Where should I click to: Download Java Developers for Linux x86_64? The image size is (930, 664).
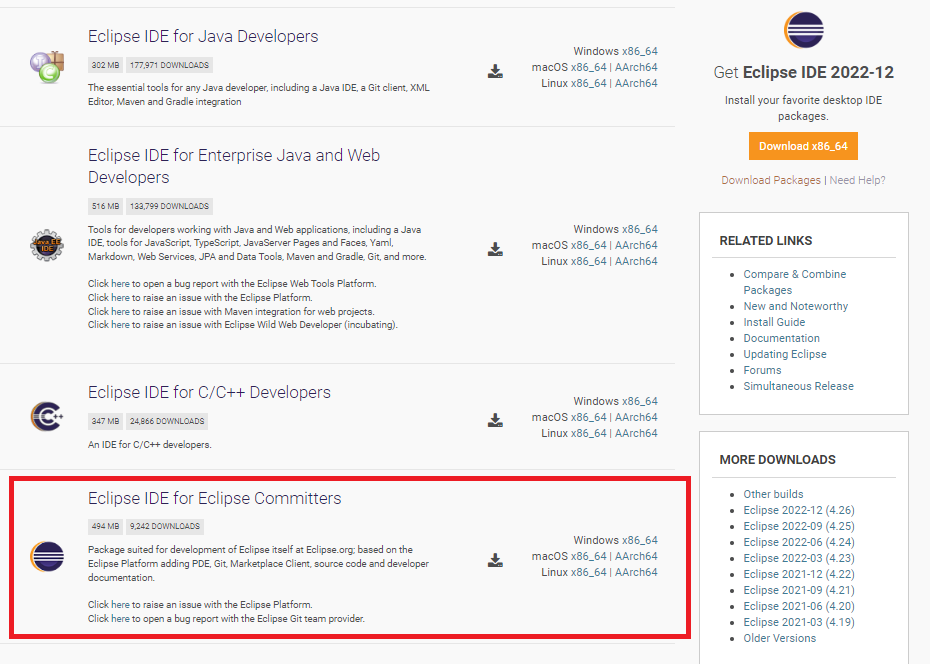(588, 83)
